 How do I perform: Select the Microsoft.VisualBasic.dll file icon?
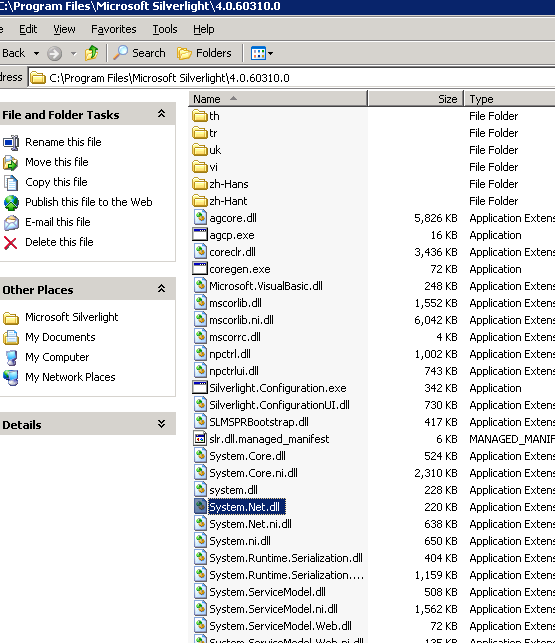[x=200, y=285]
